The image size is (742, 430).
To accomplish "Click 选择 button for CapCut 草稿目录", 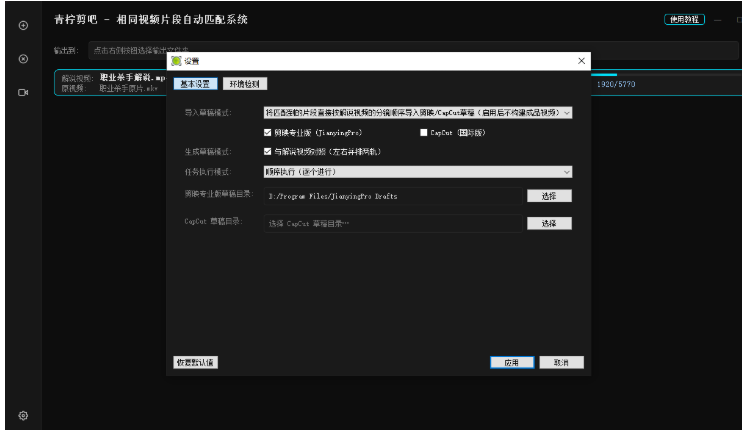I will tap(549, 223).
